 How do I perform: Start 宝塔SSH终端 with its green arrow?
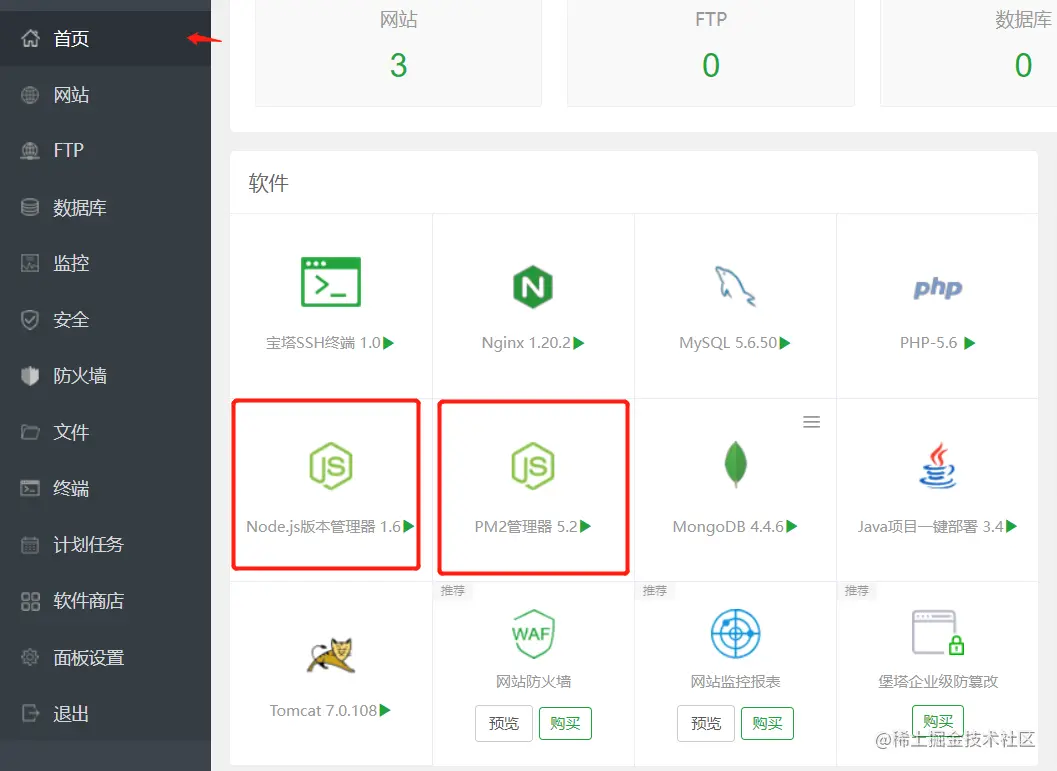pos(388,343)
